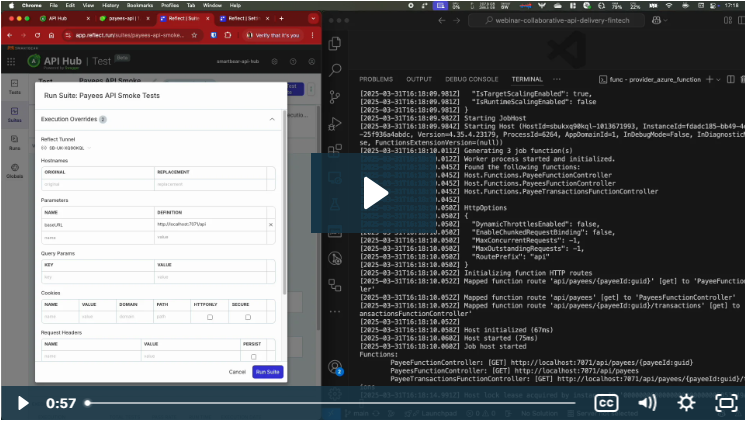Open the Tests sidebar item in API Hub
Screen dimensions: 745x422
[x=15, y=86]
